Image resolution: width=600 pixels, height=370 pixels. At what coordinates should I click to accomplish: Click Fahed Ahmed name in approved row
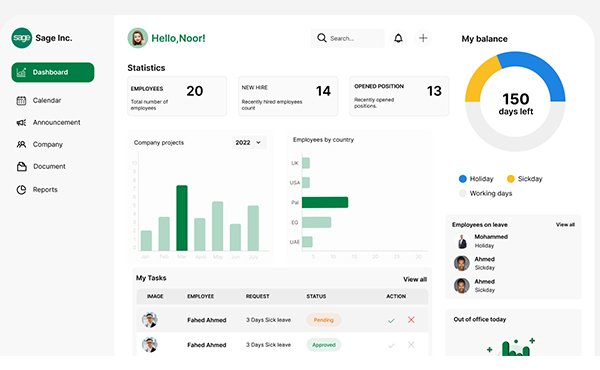pyautogui.click(x=207, y=345)
